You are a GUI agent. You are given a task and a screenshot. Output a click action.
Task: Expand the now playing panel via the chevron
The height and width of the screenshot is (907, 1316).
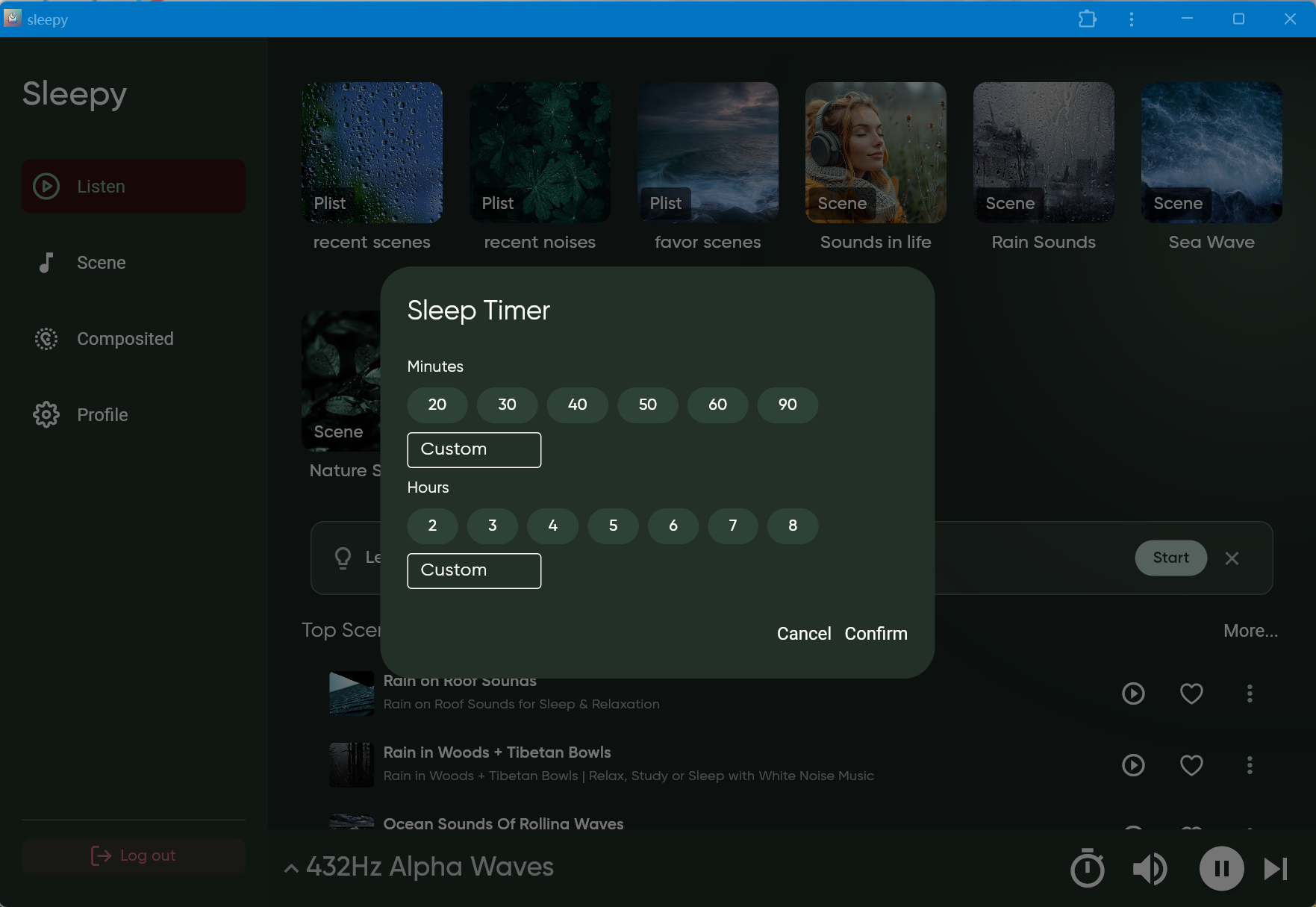pyautogui.click(x=290, y=868)
